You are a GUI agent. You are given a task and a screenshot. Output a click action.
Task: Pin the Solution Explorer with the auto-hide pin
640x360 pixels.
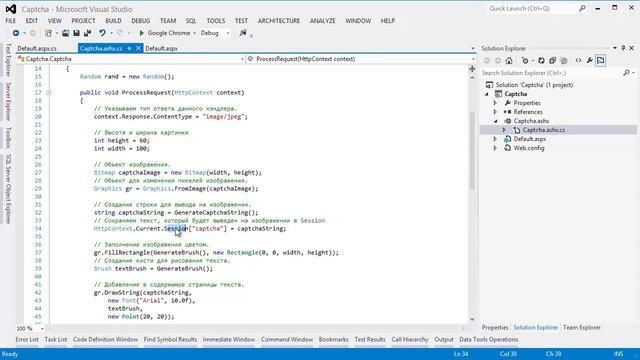623,48
